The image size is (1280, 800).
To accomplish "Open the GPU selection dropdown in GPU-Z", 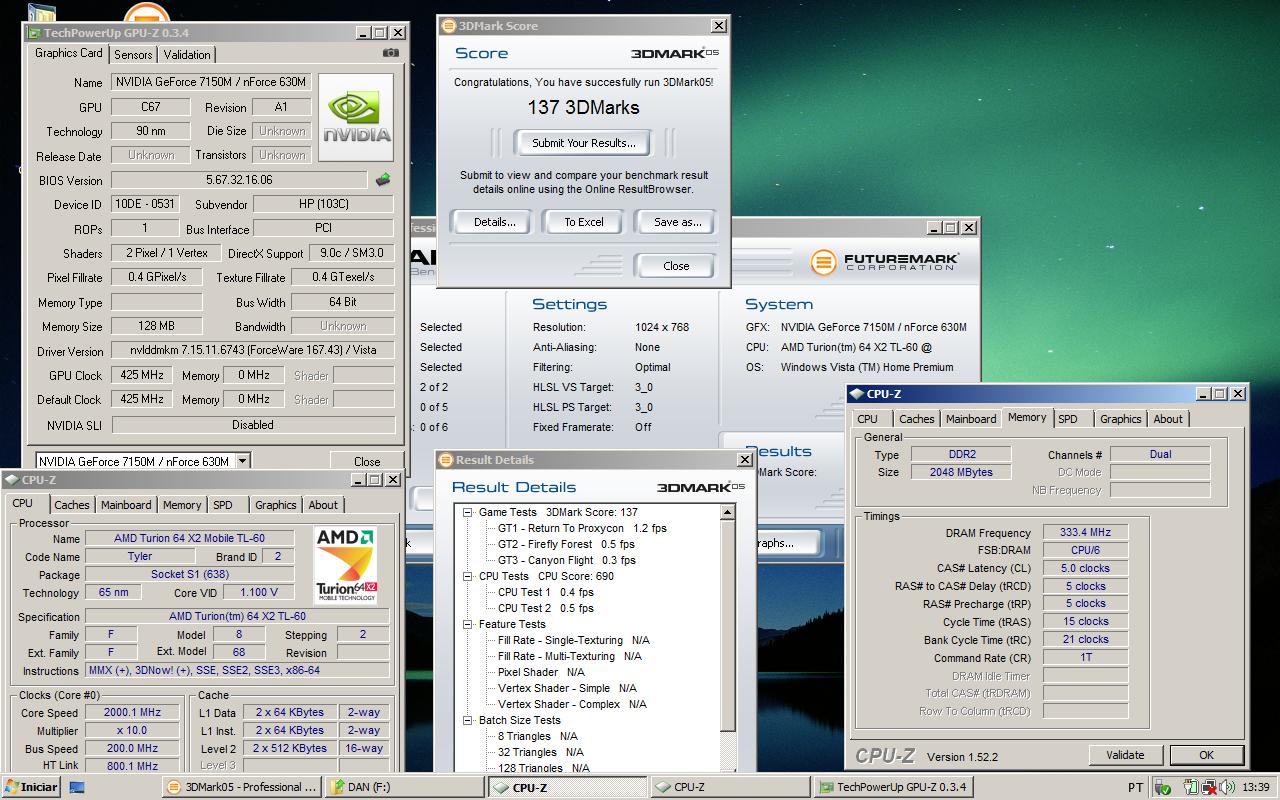I will click(242, 461).
